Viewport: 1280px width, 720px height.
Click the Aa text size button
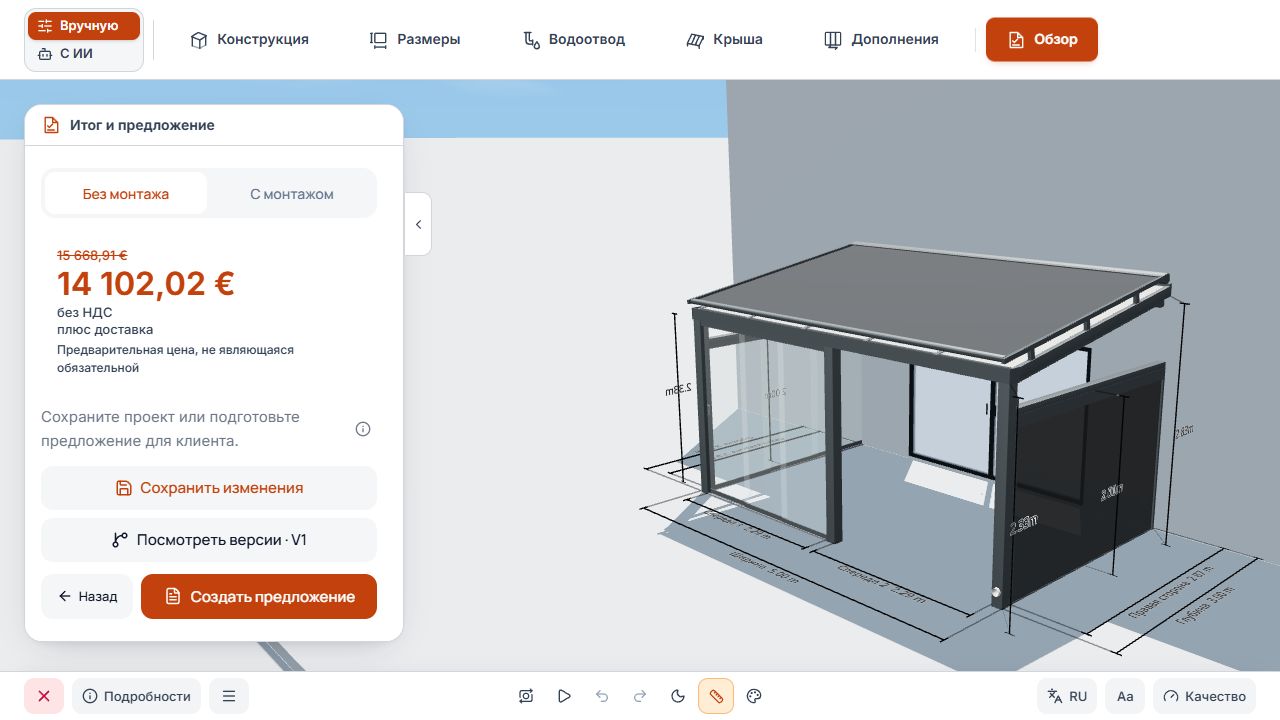click(x=1125, y=696)
